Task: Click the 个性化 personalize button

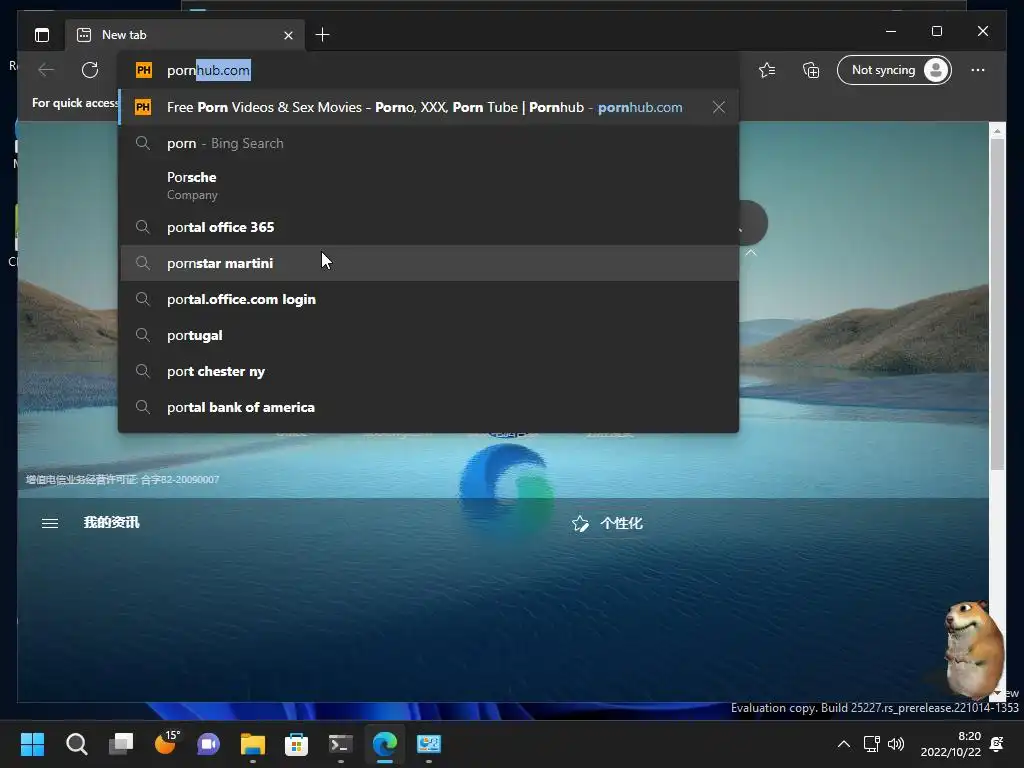Action: pos(607,523)
